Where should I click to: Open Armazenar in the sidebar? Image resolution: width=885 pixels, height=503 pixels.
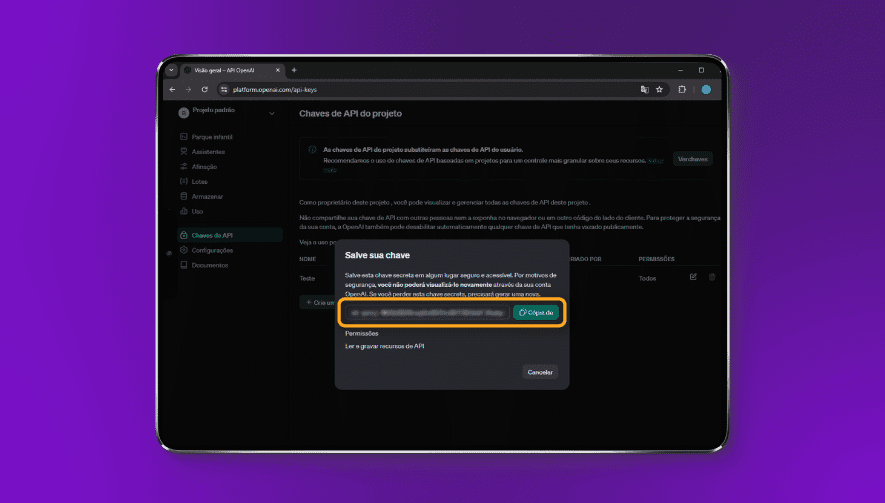201,196
